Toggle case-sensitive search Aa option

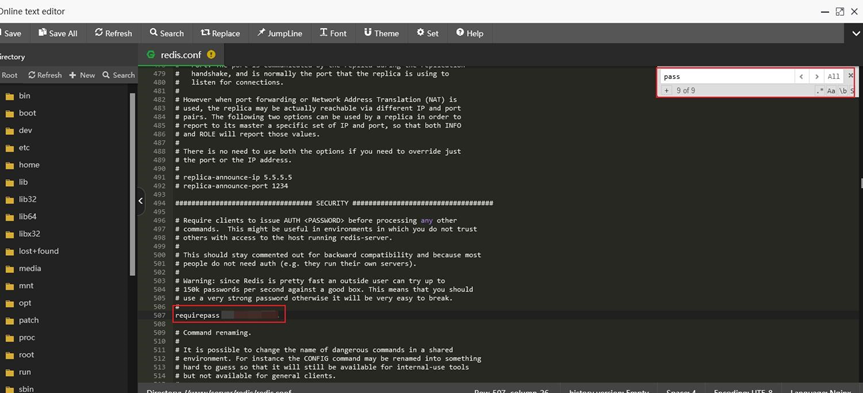tap(831, 91)
